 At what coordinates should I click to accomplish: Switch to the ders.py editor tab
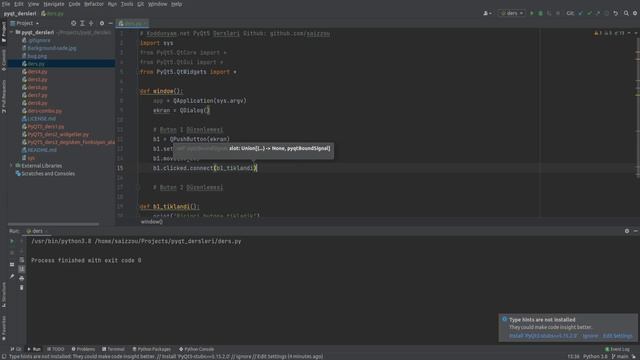[x=133, y=23]
